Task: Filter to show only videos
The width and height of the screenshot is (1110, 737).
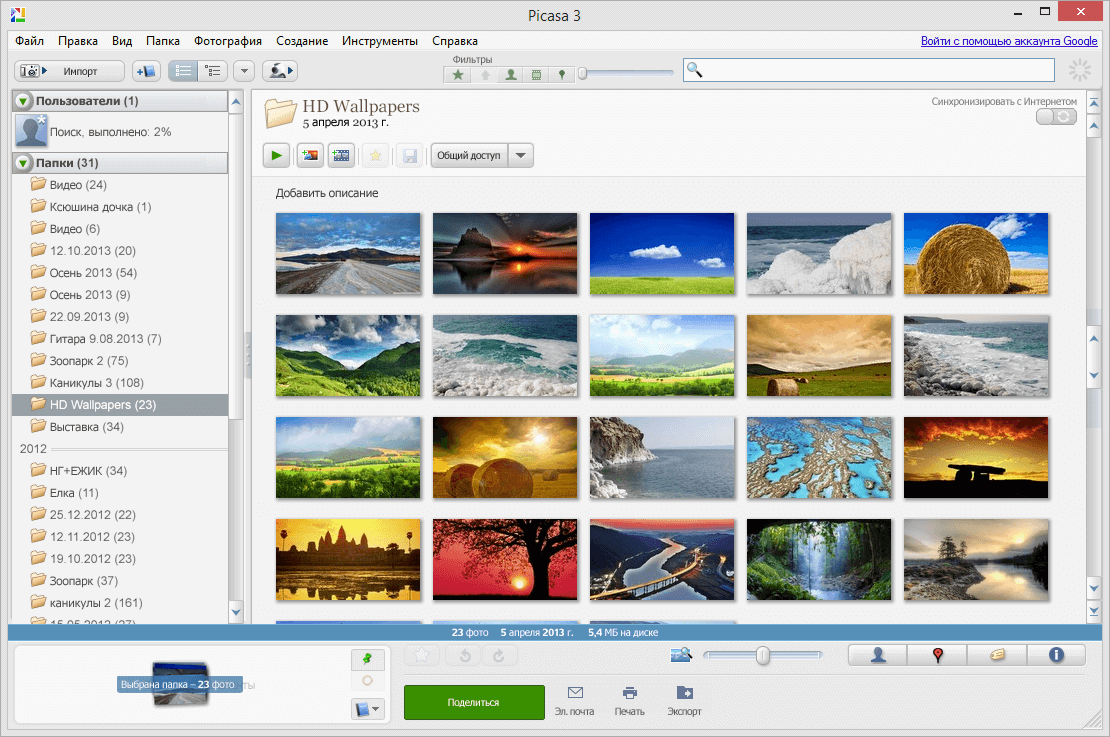Action: pyautogui.click(x=536, y=74)
